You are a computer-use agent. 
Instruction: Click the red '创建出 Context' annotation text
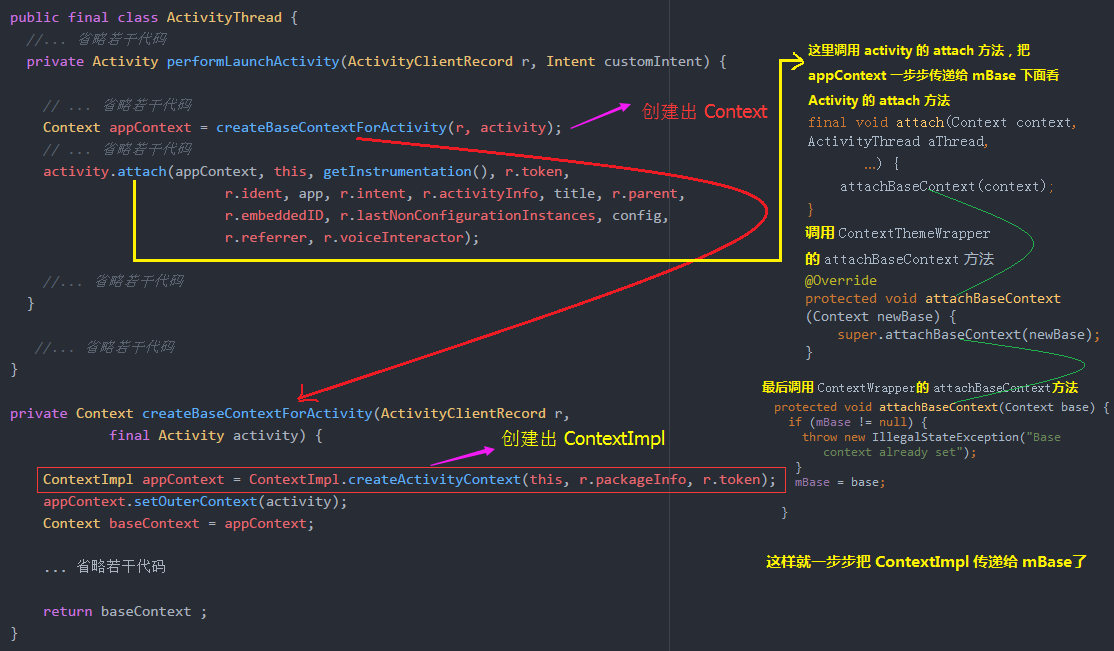coord(704,112)
